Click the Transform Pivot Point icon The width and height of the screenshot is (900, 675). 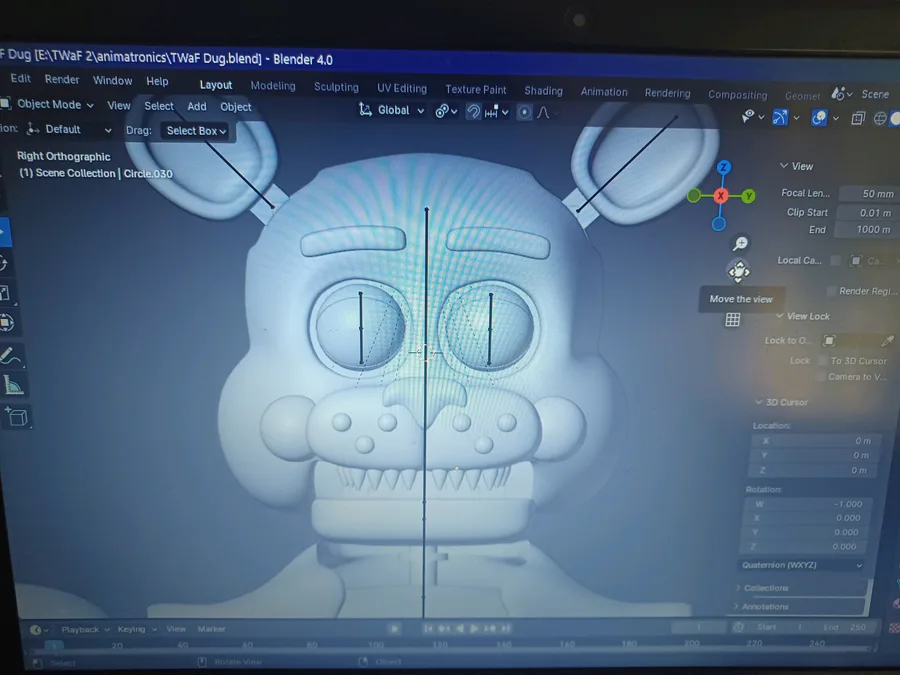[442, 111]
